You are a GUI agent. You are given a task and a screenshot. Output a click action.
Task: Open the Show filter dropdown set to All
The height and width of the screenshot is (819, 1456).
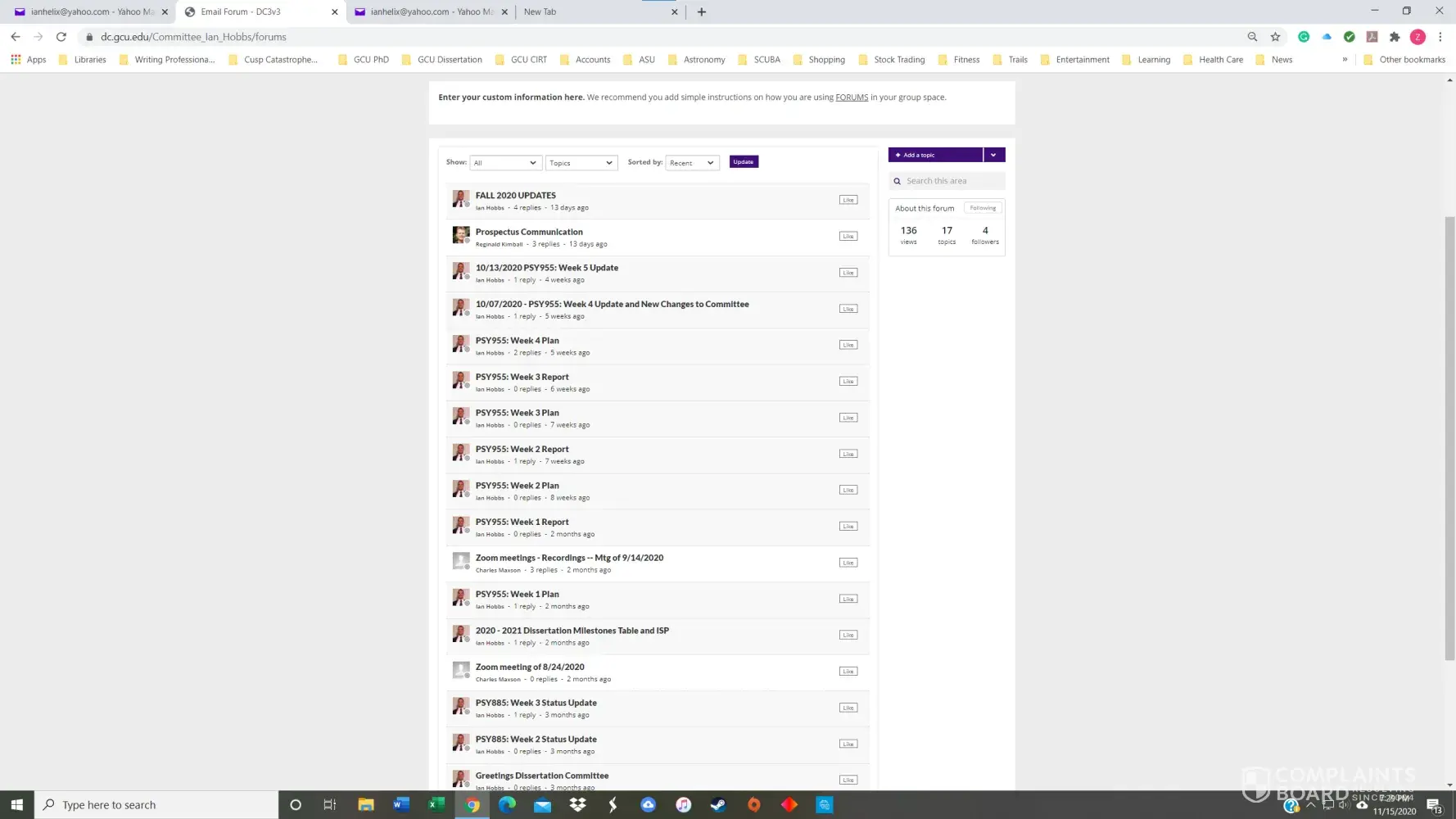point(505,163)
